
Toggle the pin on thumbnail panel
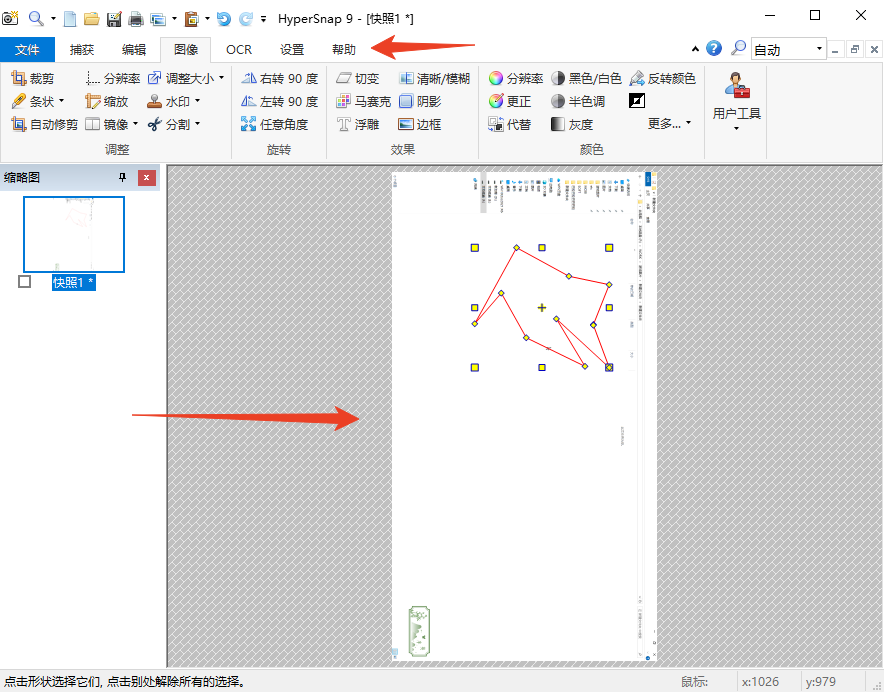pos(123,178)
